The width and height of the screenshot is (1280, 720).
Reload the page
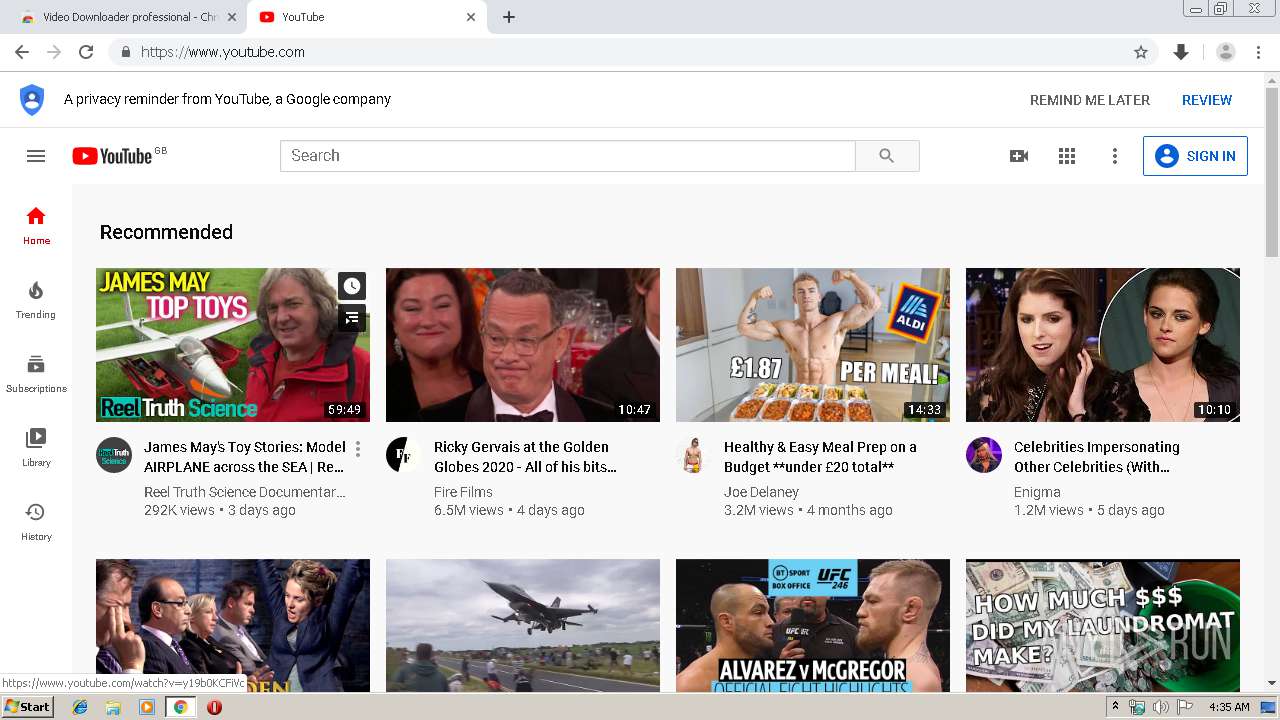click(86, 52)
